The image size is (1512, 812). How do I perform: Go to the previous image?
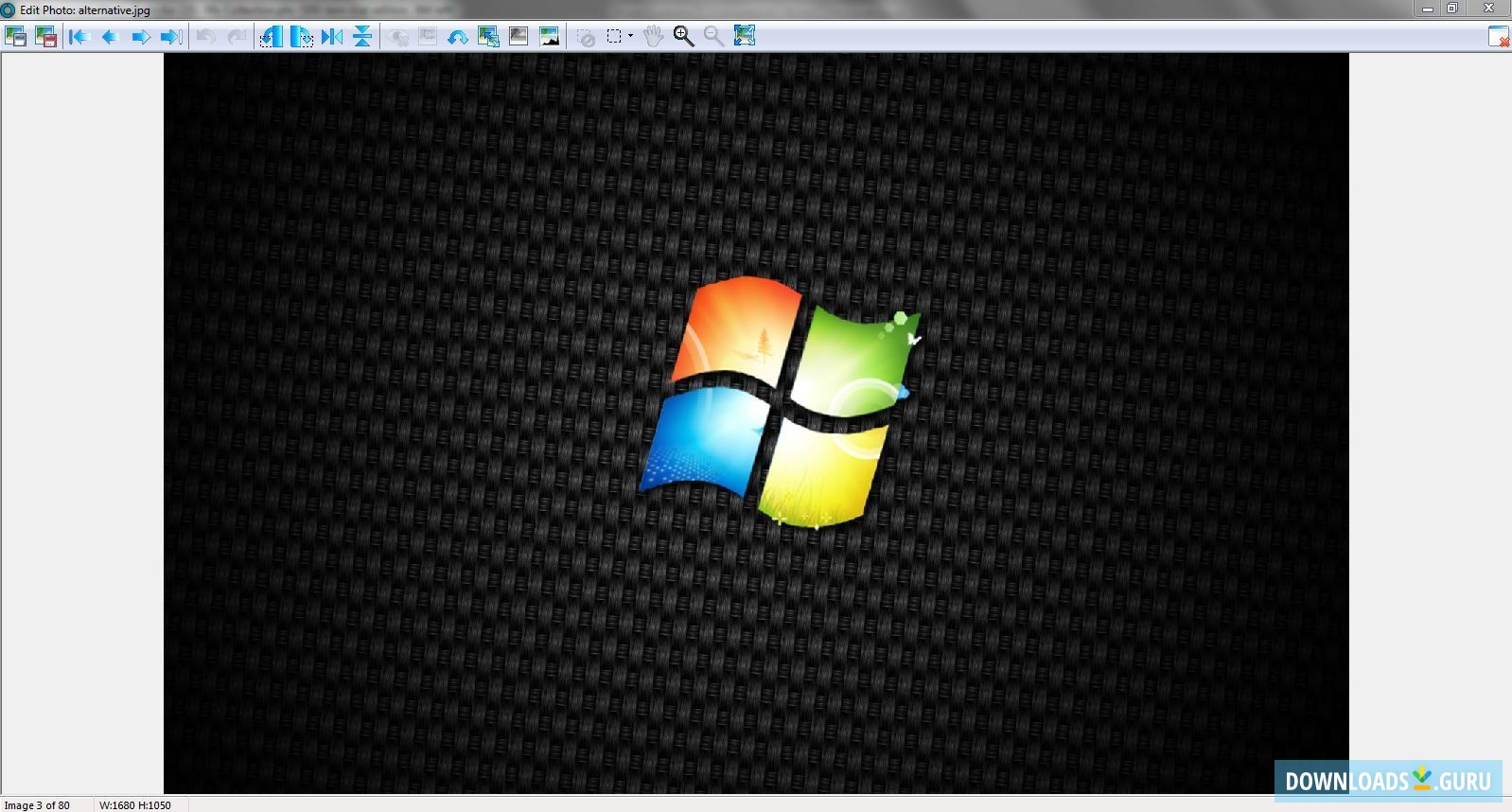pyautogui.click(x=110, y=37)
